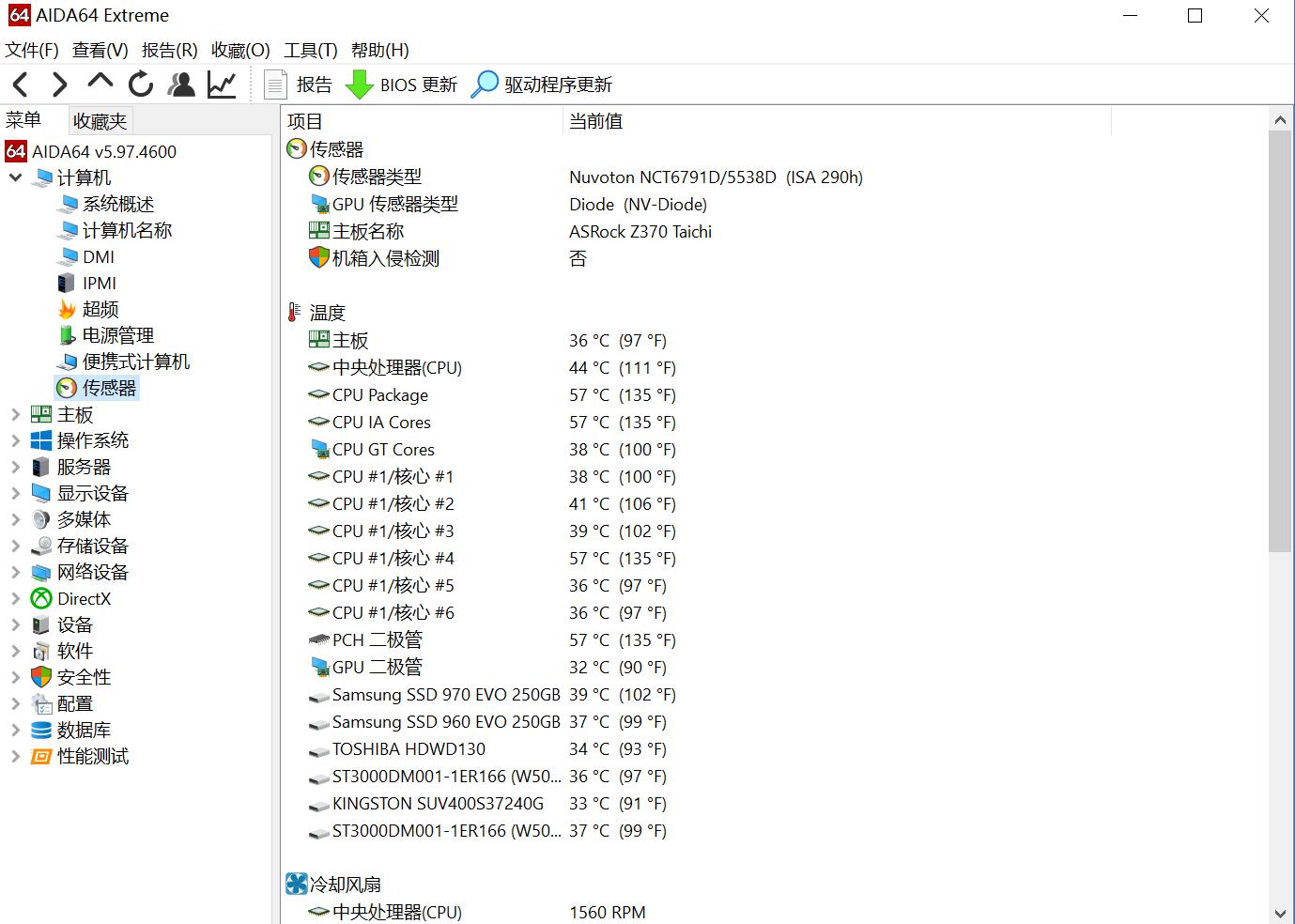This screenshot has height=924, width=1295.
Task: Expand the 存储设备 tree node
Action: [x=15, y=546]
